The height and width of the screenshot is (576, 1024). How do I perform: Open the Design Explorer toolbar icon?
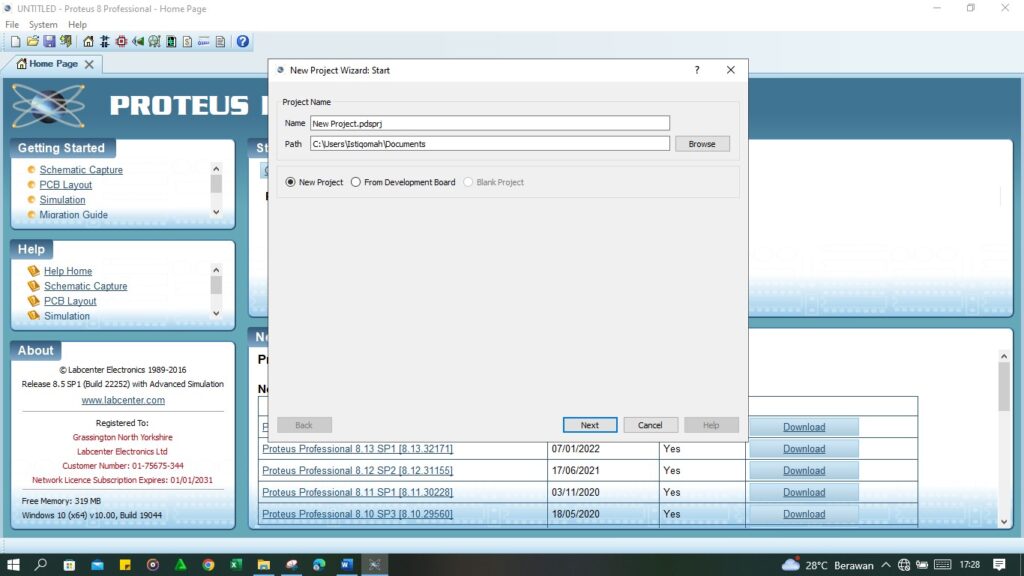pos(155,42)
